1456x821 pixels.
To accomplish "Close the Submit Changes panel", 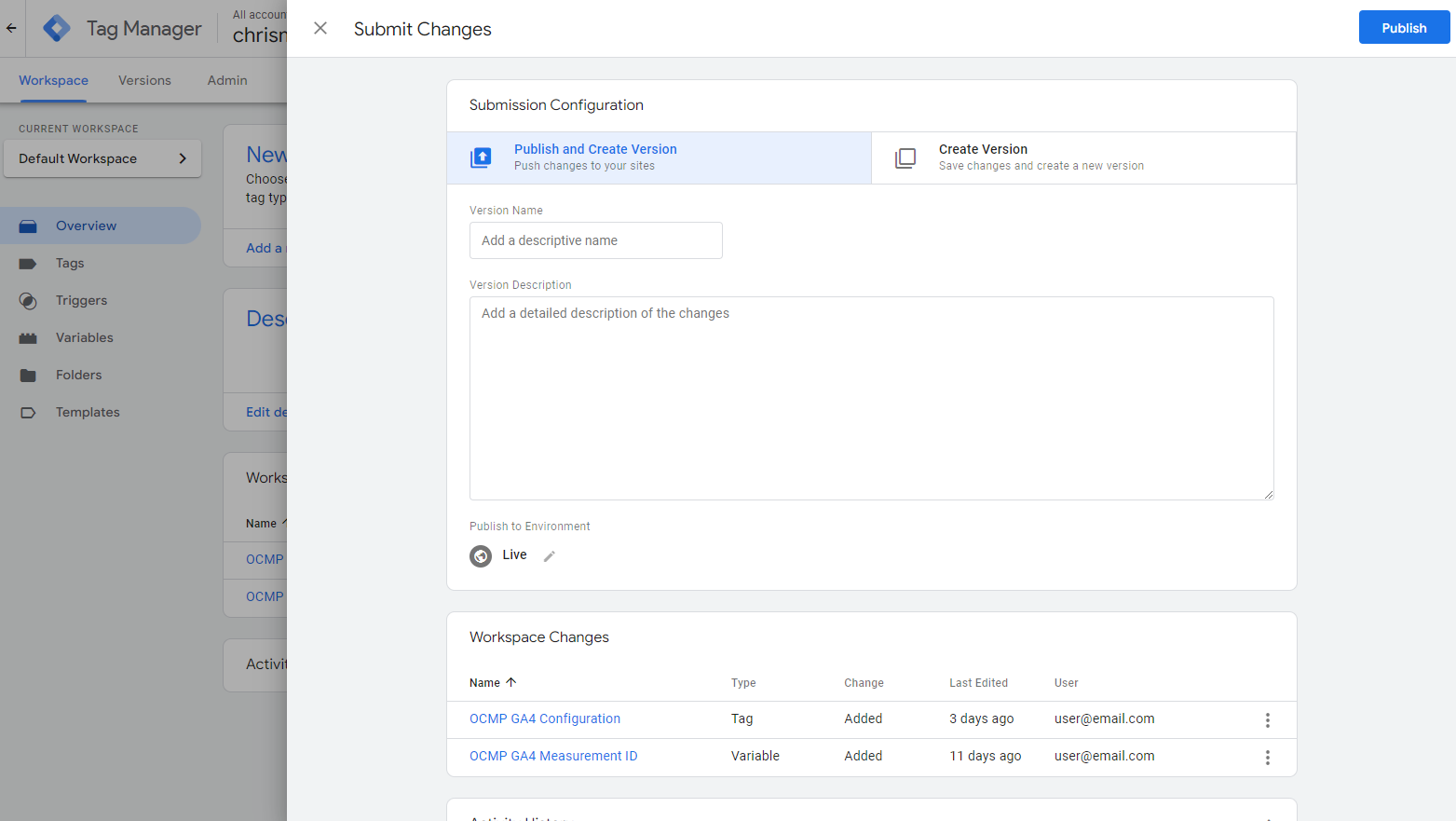I will tap(320, 29).
